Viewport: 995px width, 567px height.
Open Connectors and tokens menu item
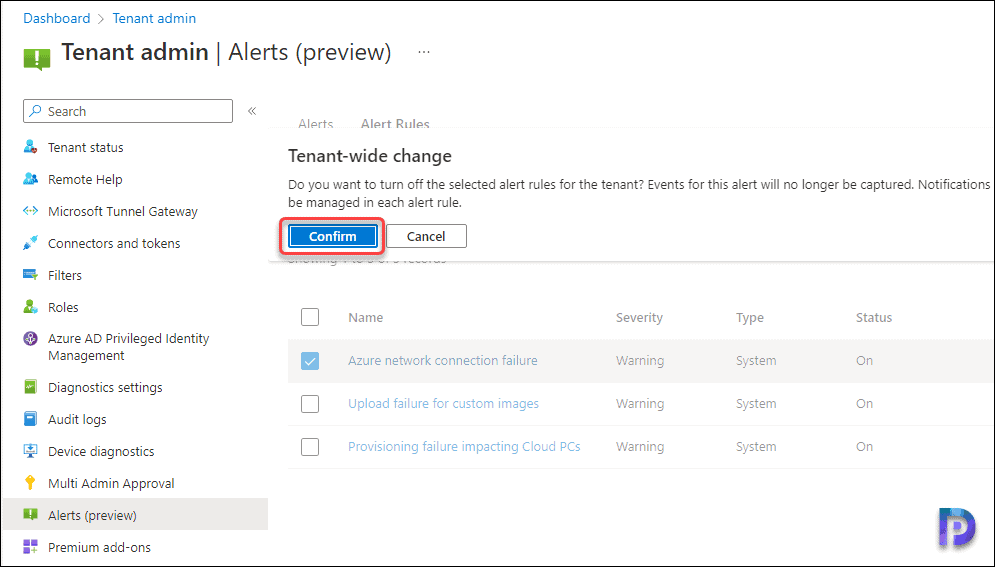(x=114, y=244)
